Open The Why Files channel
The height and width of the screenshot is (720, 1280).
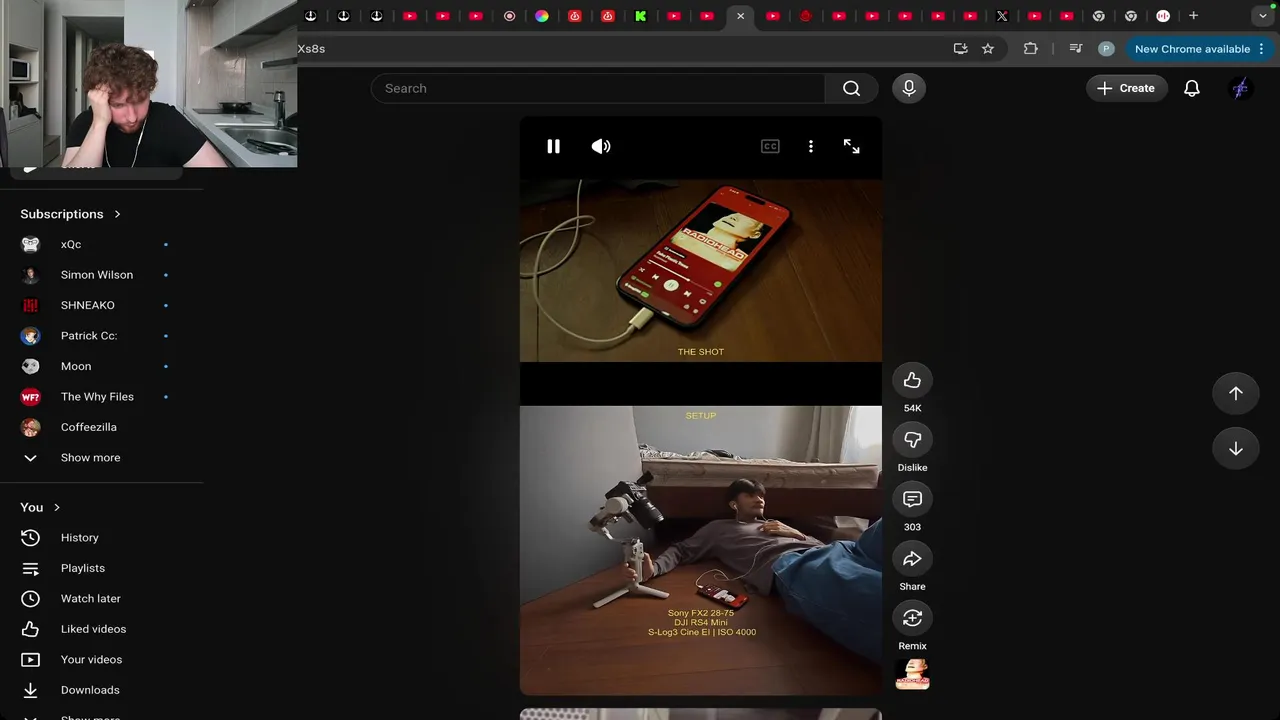pyautogui.click(x=98, y=397)
